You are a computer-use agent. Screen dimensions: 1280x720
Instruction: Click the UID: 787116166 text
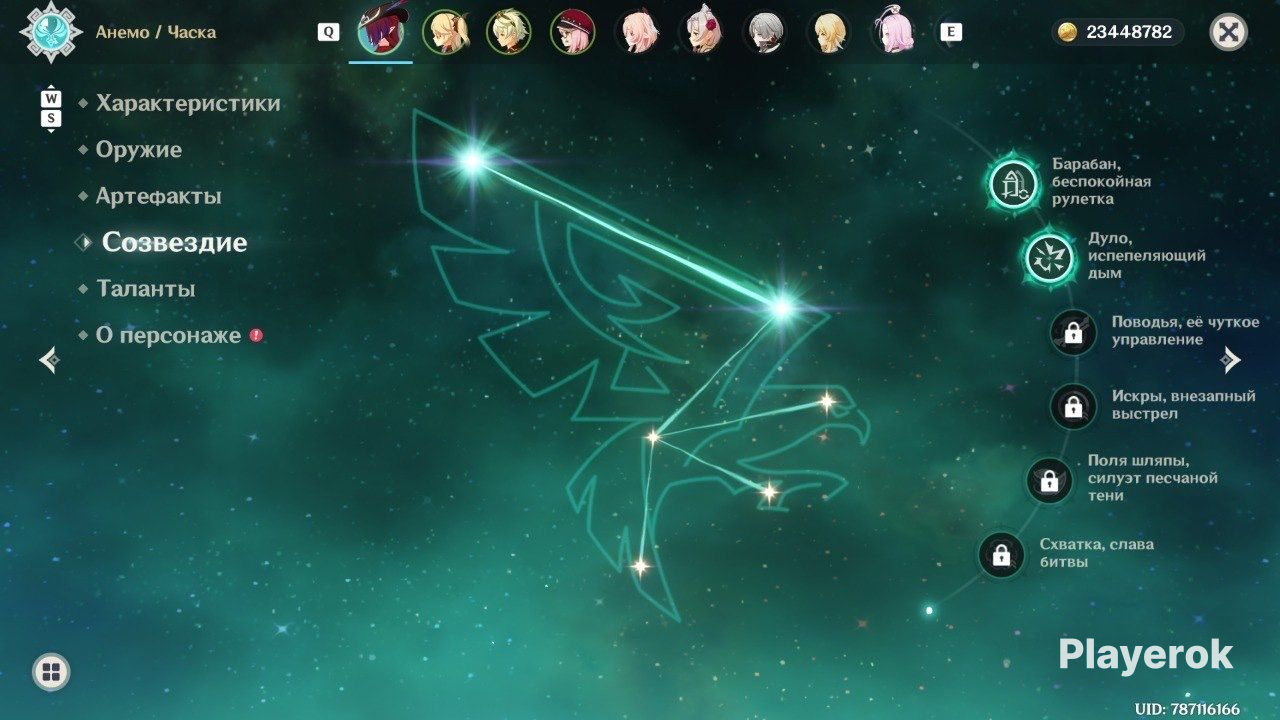1187,709
